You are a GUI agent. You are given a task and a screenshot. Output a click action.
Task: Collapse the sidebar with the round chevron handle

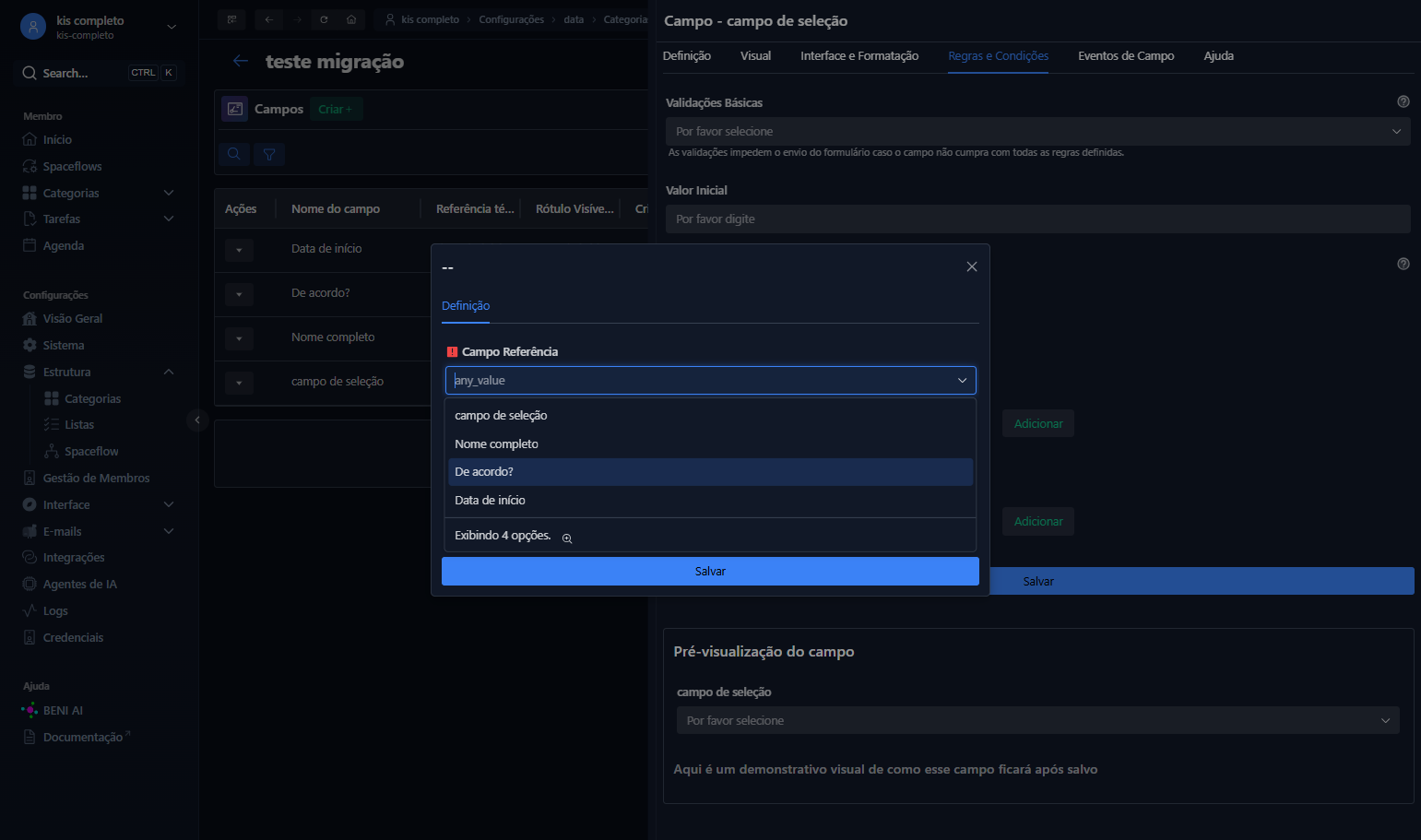(196, 420)
